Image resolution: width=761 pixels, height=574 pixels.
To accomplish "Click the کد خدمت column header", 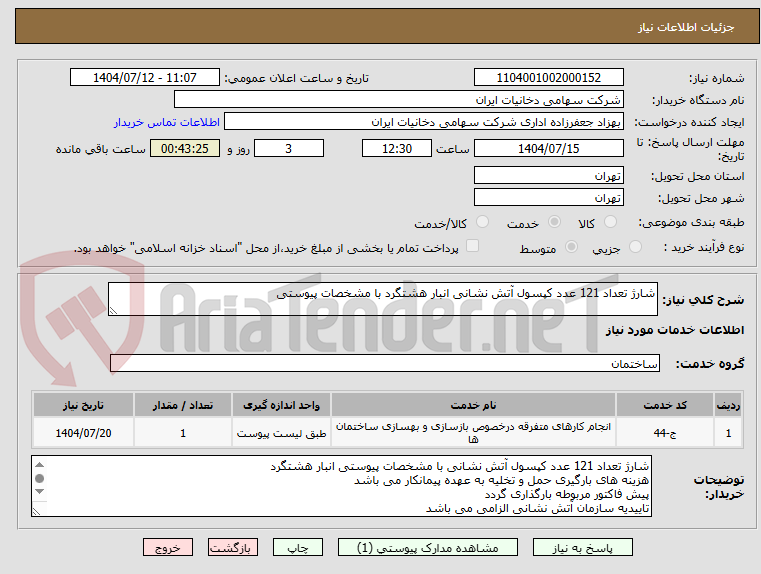I will [665, 405].
